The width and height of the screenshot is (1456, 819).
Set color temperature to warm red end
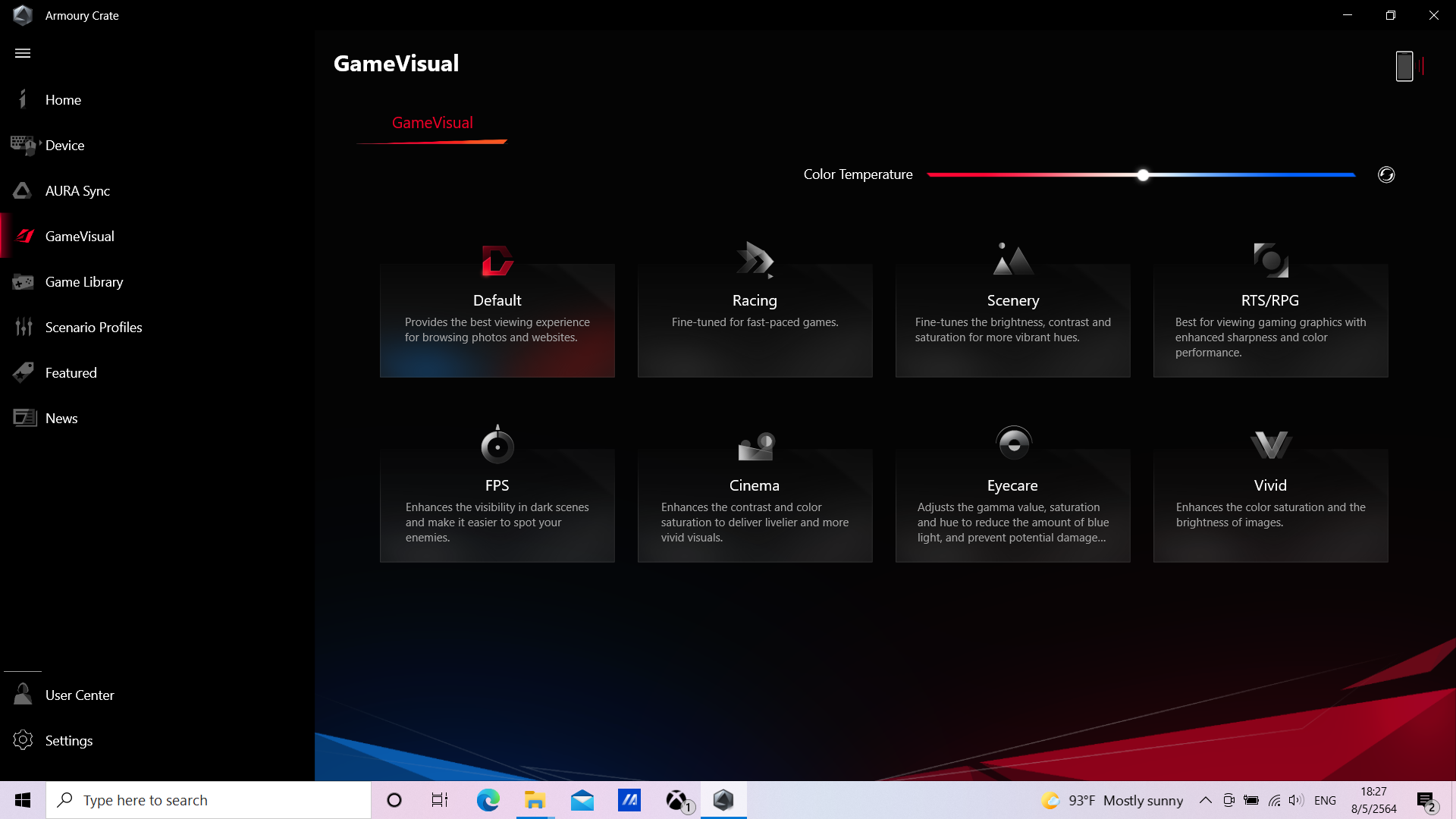click(x=930, y=175)
